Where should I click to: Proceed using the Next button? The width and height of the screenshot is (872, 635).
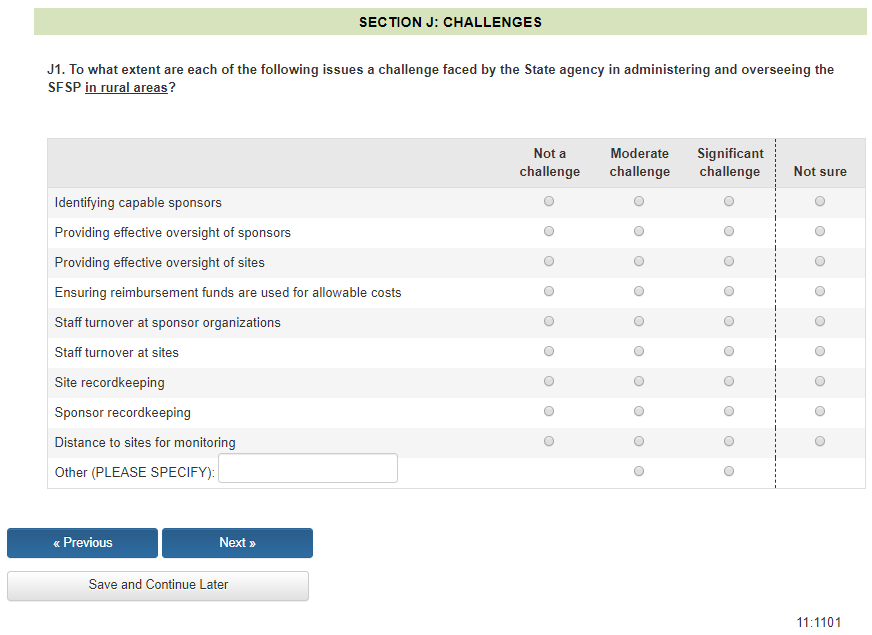click(237, 543)
